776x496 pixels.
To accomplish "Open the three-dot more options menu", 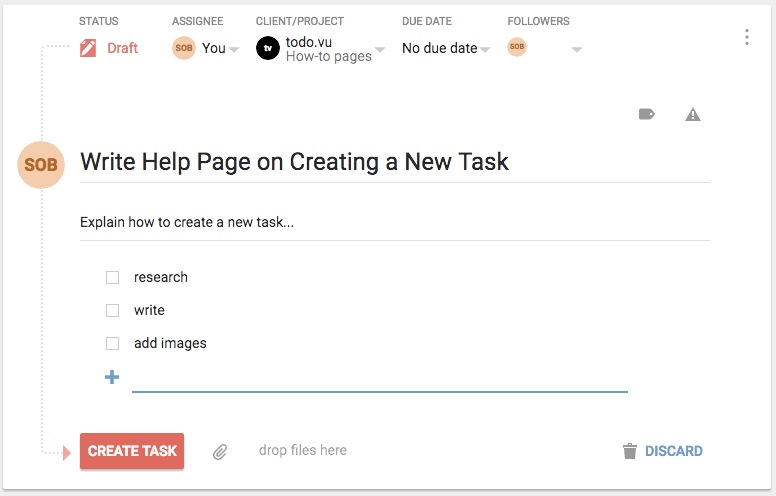I will click(x=747, y=37).
